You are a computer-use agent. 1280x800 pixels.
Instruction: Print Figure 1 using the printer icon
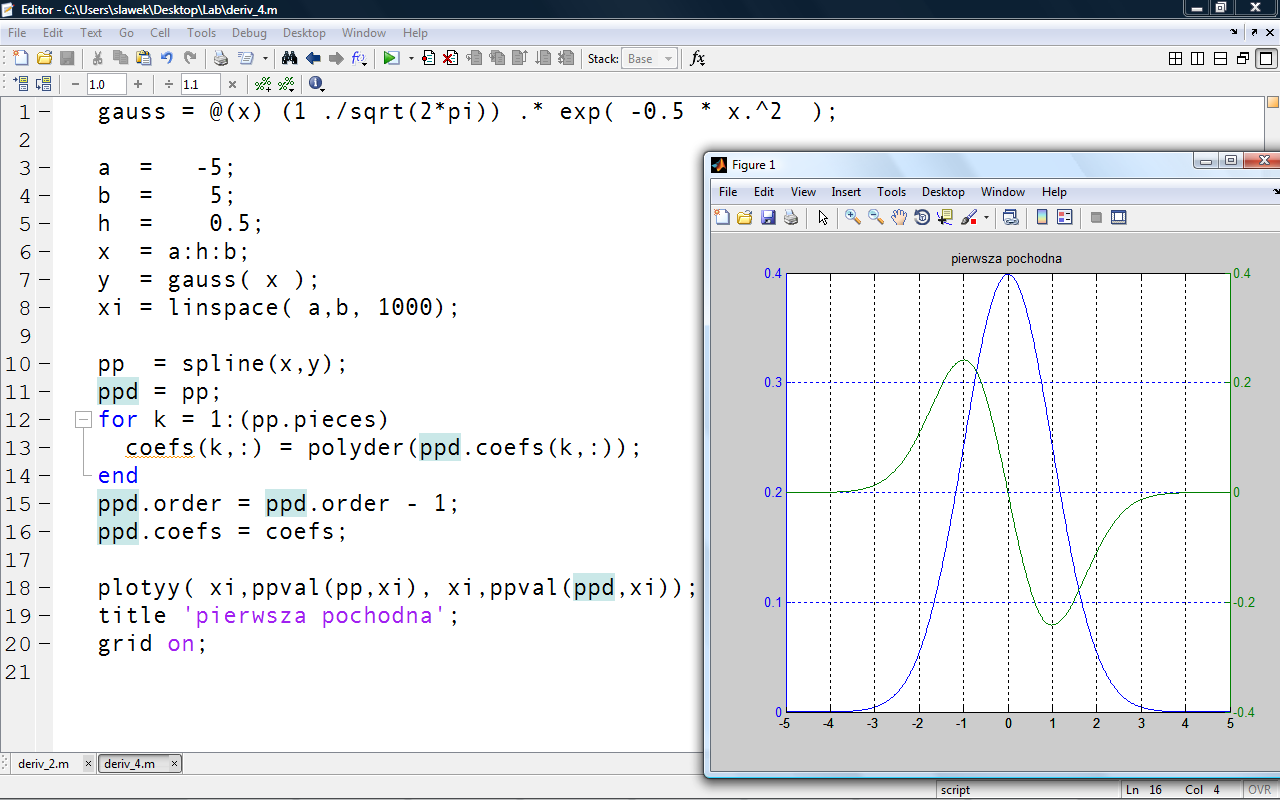click(x=791, y=217)
